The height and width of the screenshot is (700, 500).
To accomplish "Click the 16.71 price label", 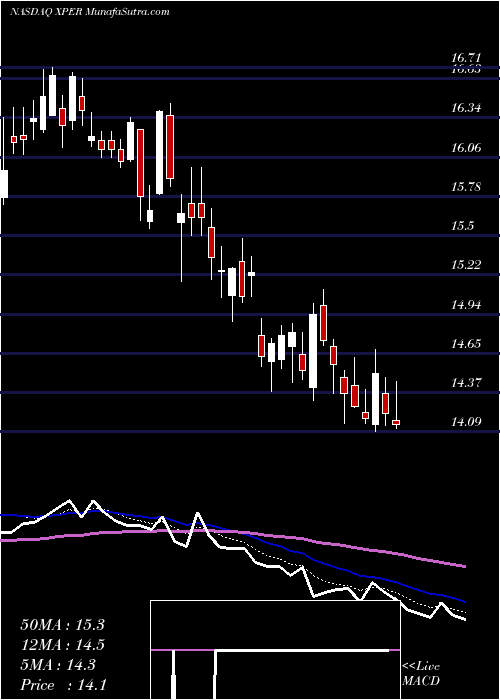I will 466,58.
